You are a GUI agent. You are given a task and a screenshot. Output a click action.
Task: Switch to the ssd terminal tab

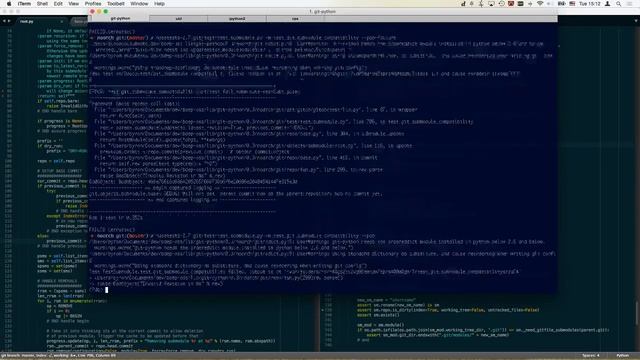tap(178, 19)
